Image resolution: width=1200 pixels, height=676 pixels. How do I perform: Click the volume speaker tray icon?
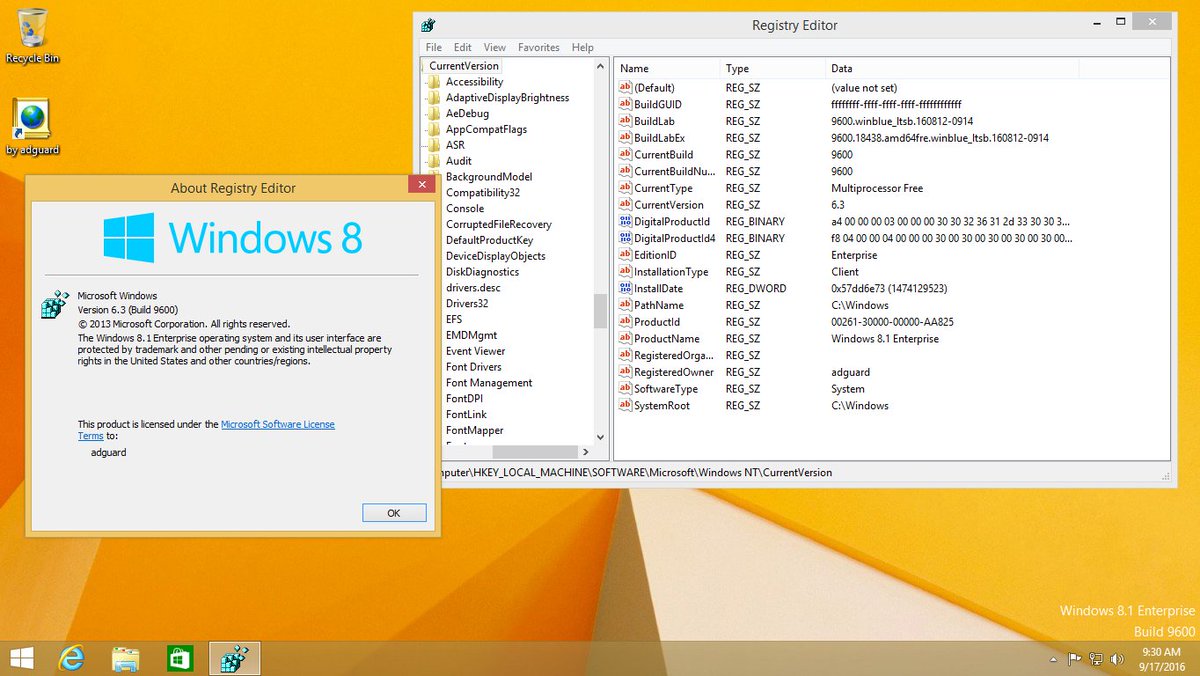(1117, 659)
